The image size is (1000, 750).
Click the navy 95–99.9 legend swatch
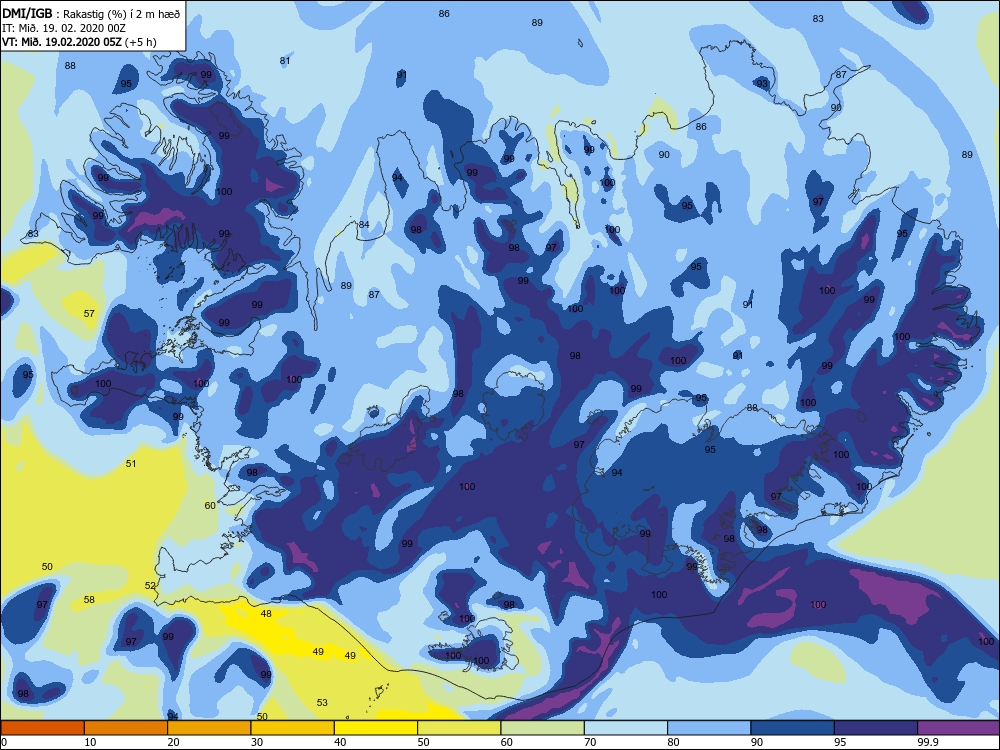(876, 728)
